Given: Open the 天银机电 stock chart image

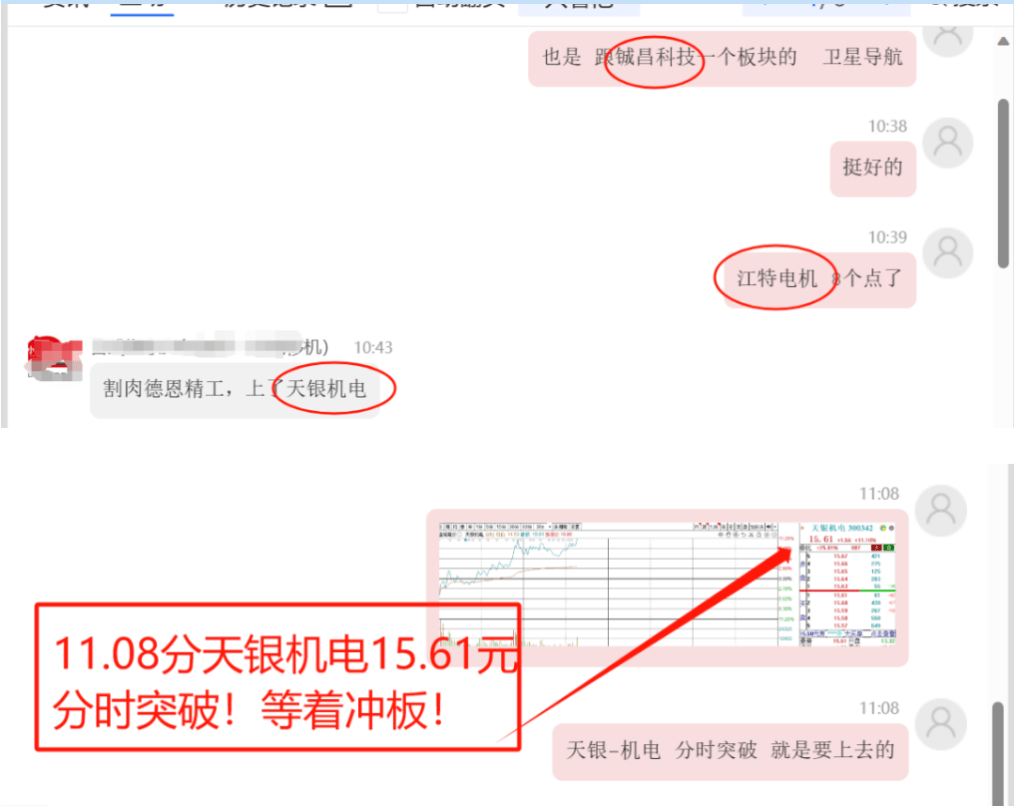Looking at the screenshot, I should pos(667,585).
